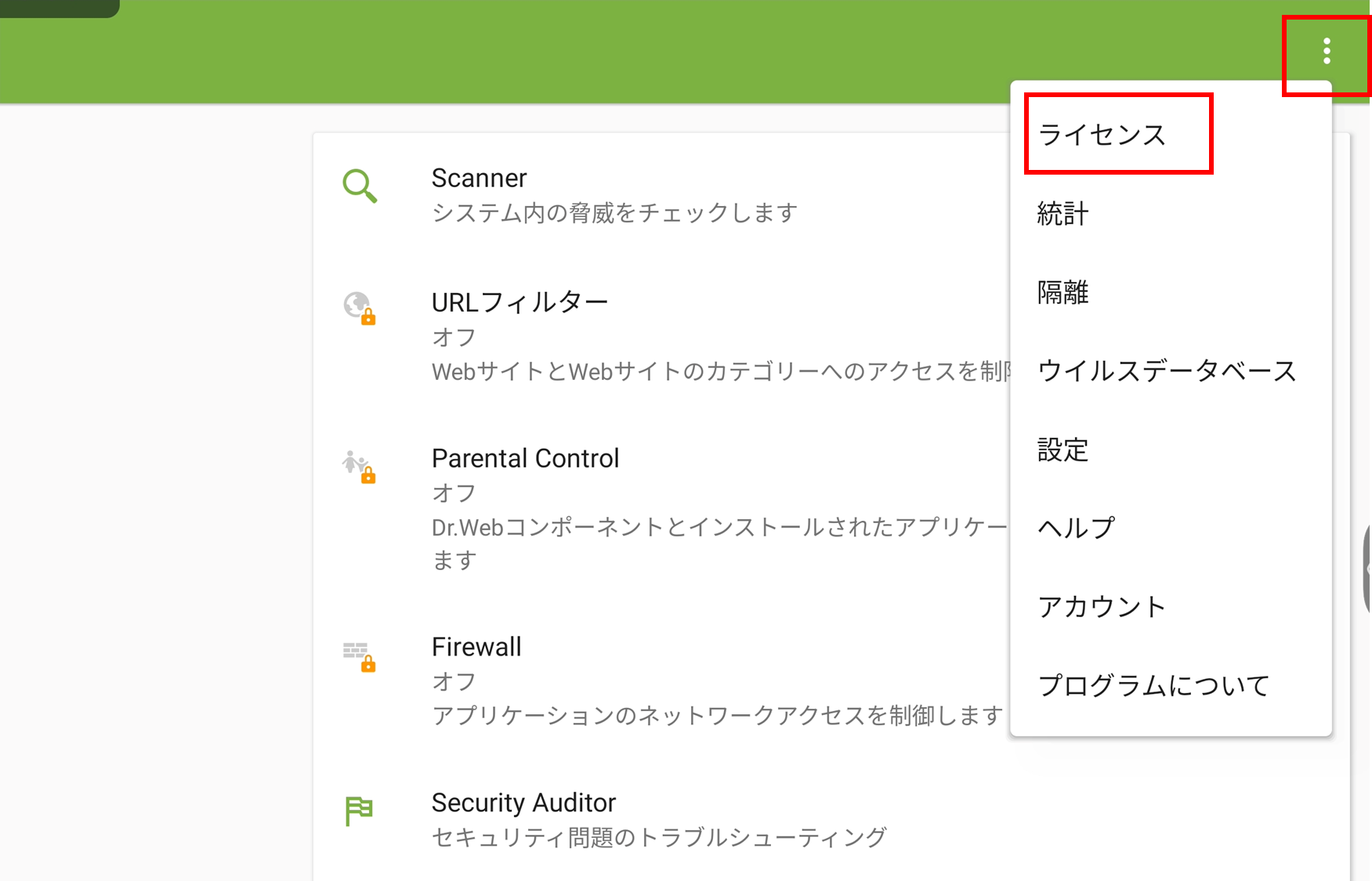
Task: Select ヘルプ in the menu
Action: pos(1076,529)
